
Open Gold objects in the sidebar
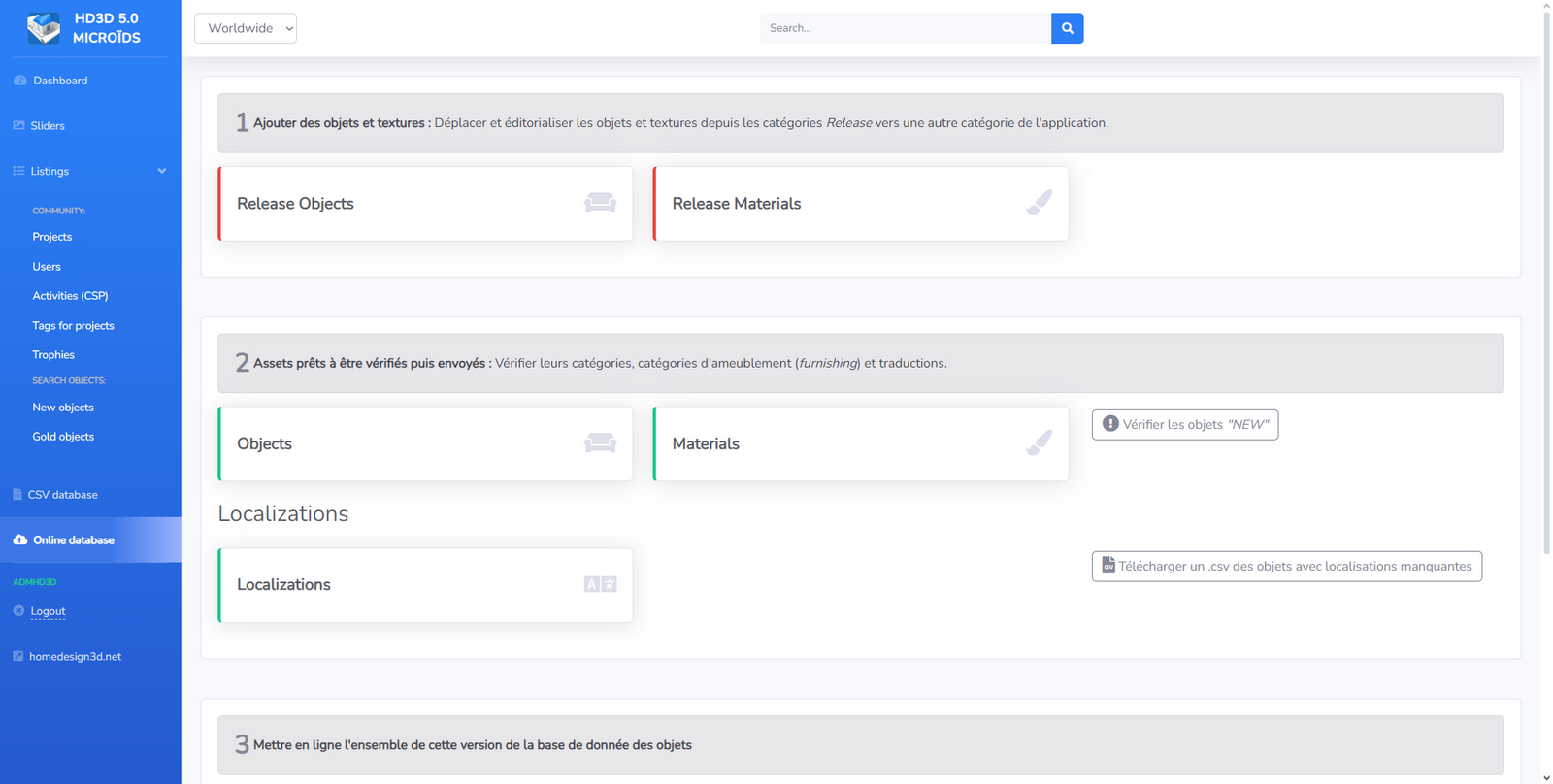click(x=63, y=437)
